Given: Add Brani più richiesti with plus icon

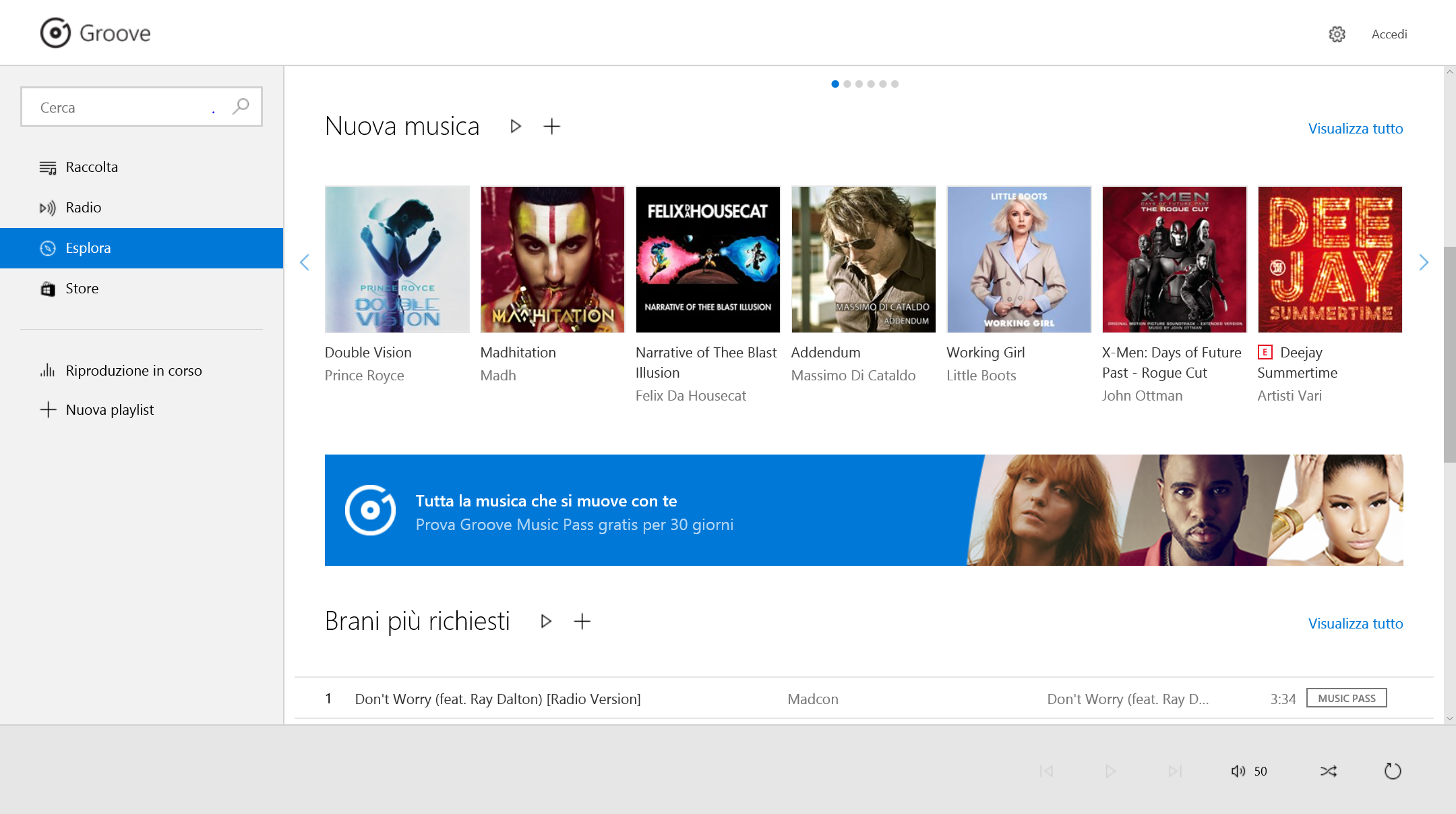Looking at the screenshot, I should pos(582,621).
